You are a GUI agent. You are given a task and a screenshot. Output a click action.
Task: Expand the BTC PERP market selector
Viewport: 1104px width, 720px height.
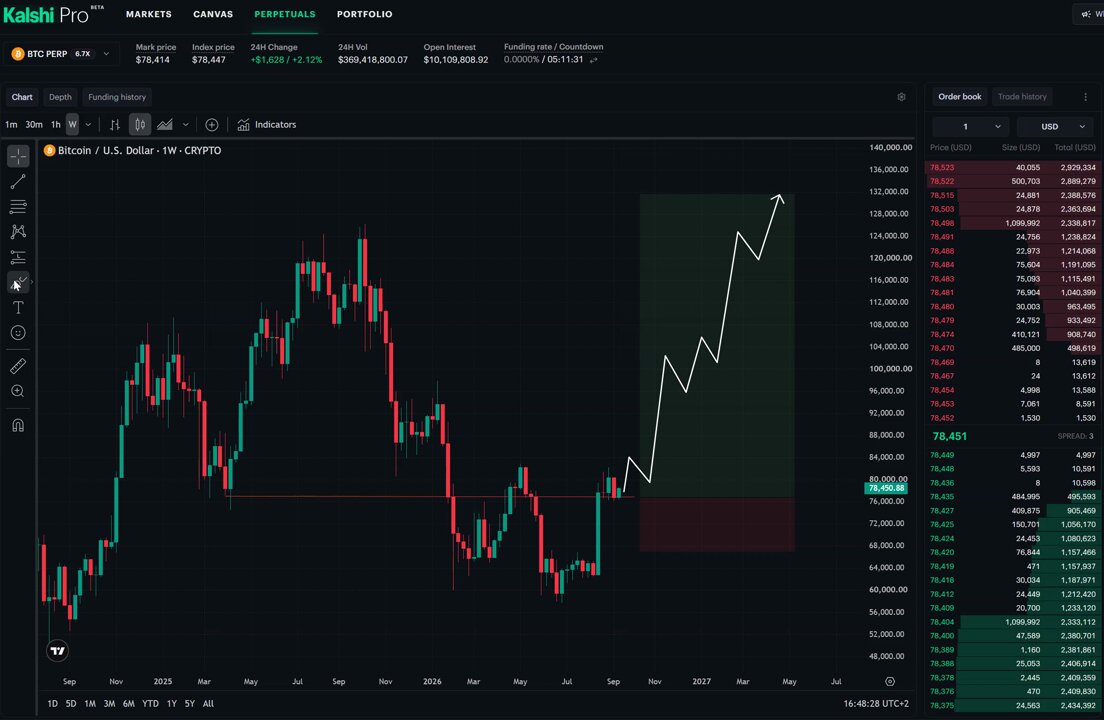[x=59, y=53]
